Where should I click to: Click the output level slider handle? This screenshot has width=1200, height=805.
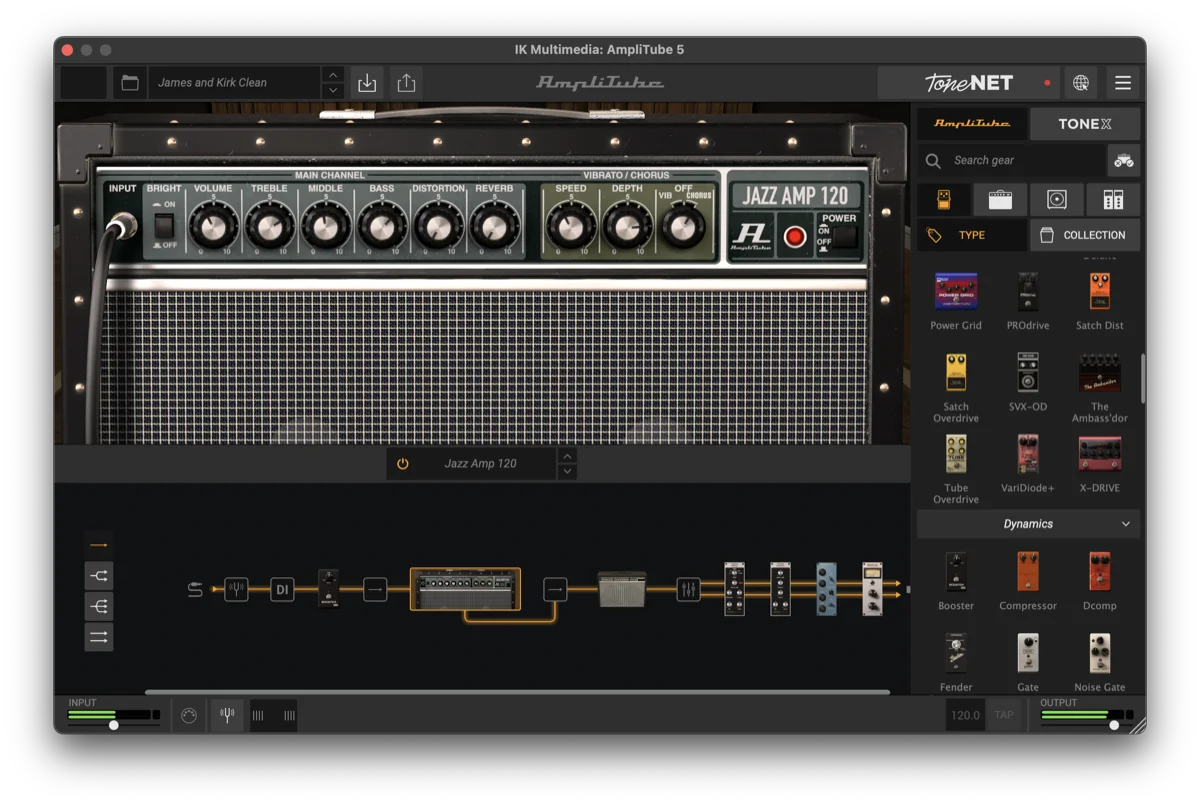1114,725
